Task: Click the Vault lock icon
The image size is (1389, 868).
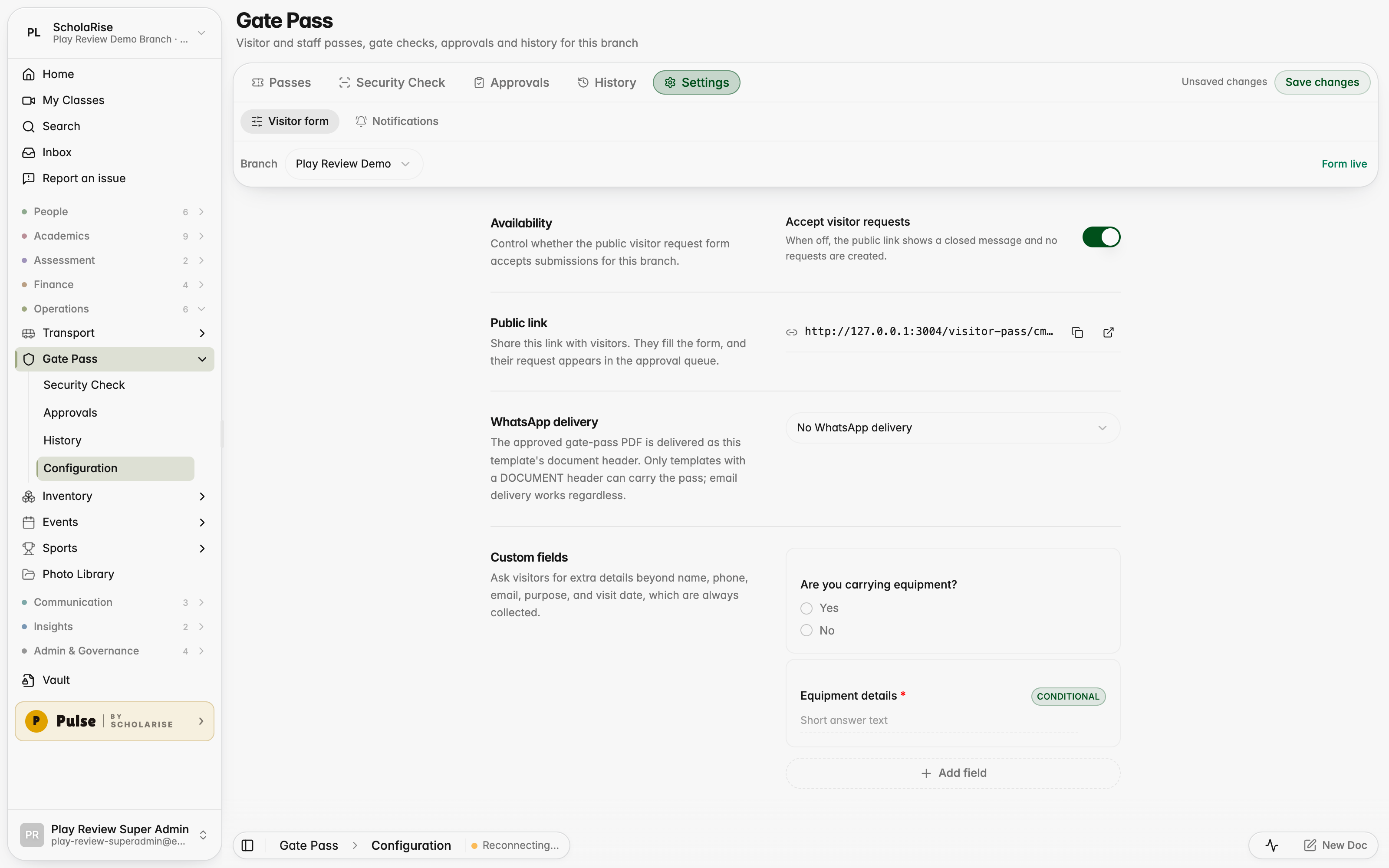Action: pyautogui.click(x=29, y=680)
